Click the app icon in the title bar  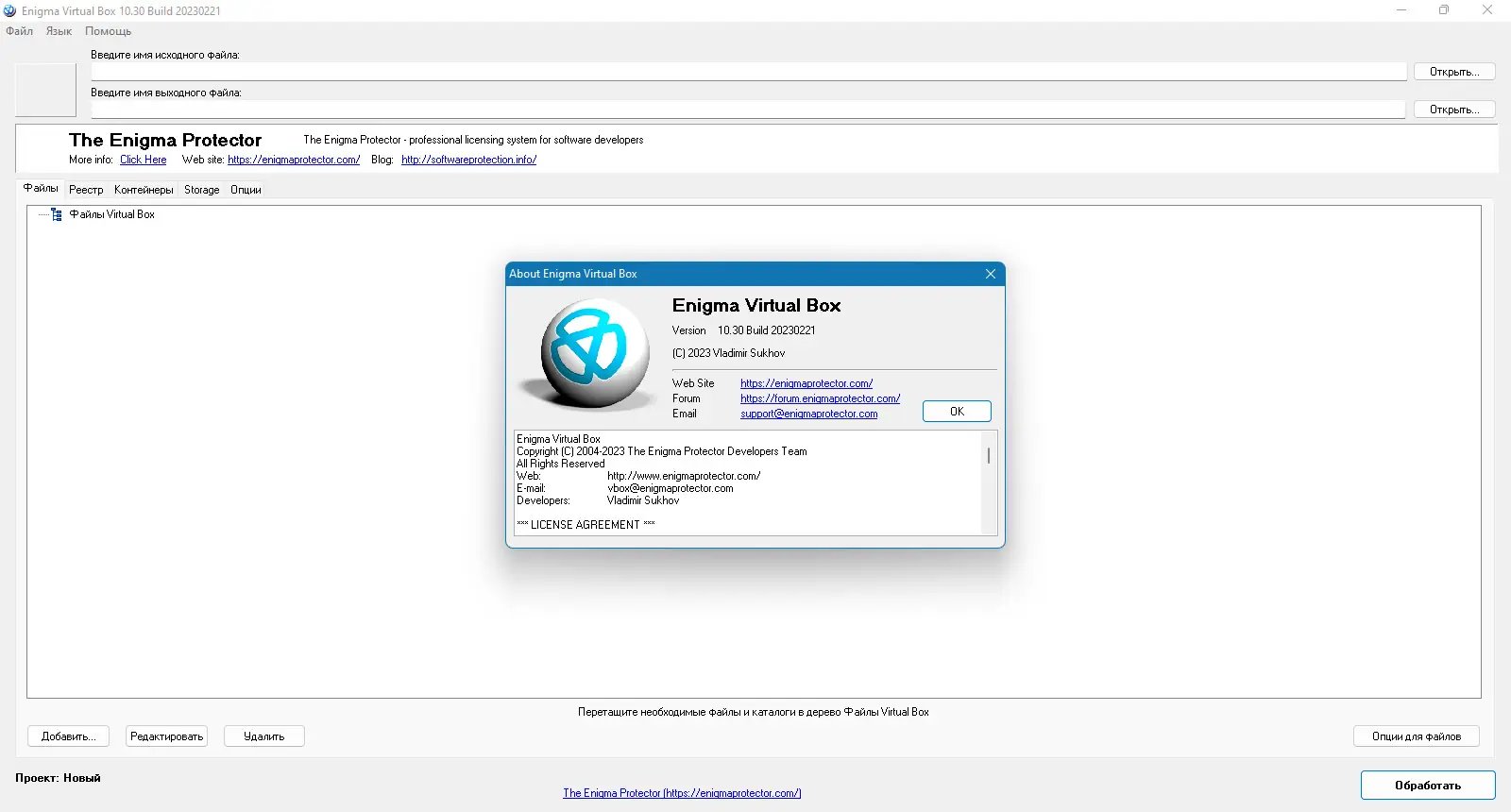click(9, 10)
